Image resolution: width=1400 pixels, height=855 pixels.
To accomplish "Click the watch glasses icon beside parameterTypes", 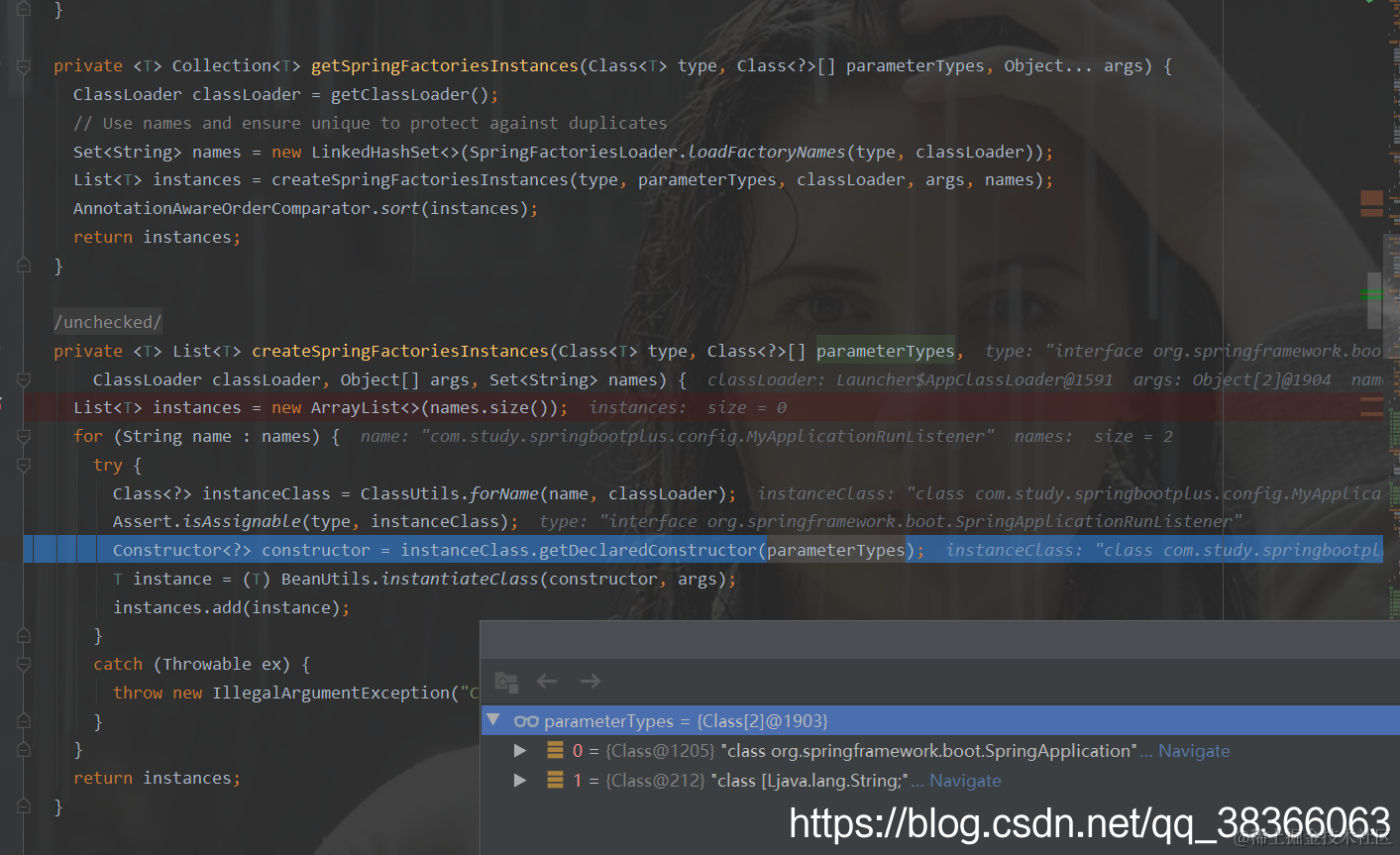I will point(526,721).
